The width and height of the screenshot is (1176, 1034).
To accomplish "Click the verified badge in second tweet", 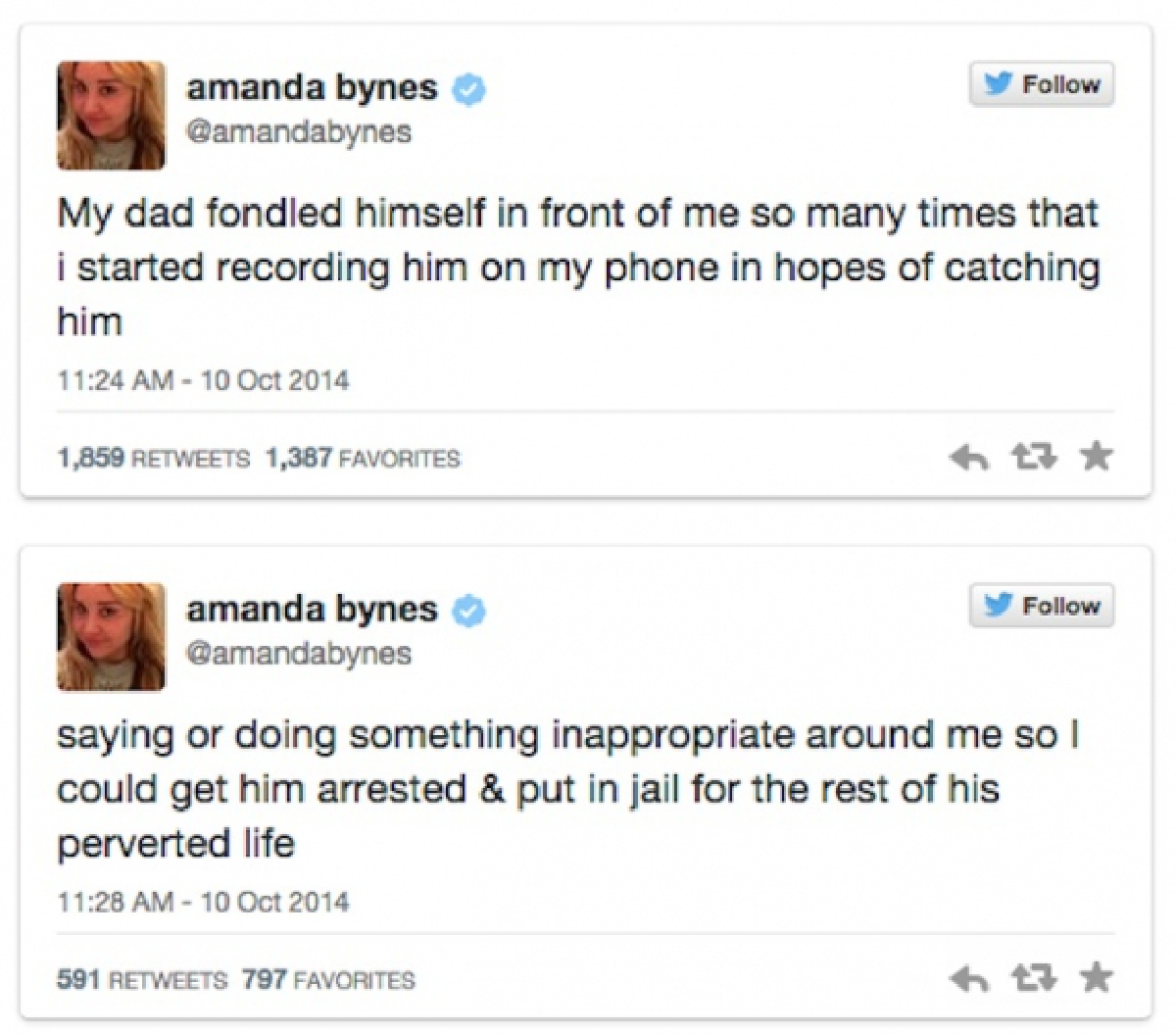I will (x=469, y=611).
